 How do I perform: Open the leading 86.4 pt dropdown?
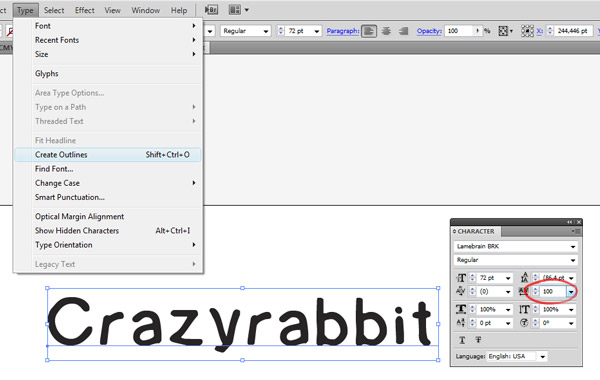pyautogui.click(x=571, y=278)
